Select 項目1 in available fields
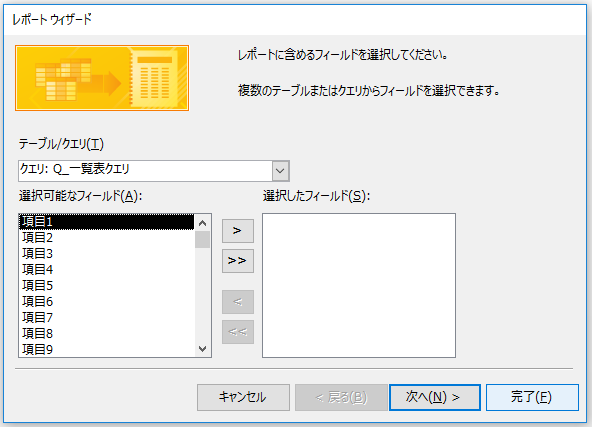This screenshot has width=592, height=427. (x=106, y=222)
